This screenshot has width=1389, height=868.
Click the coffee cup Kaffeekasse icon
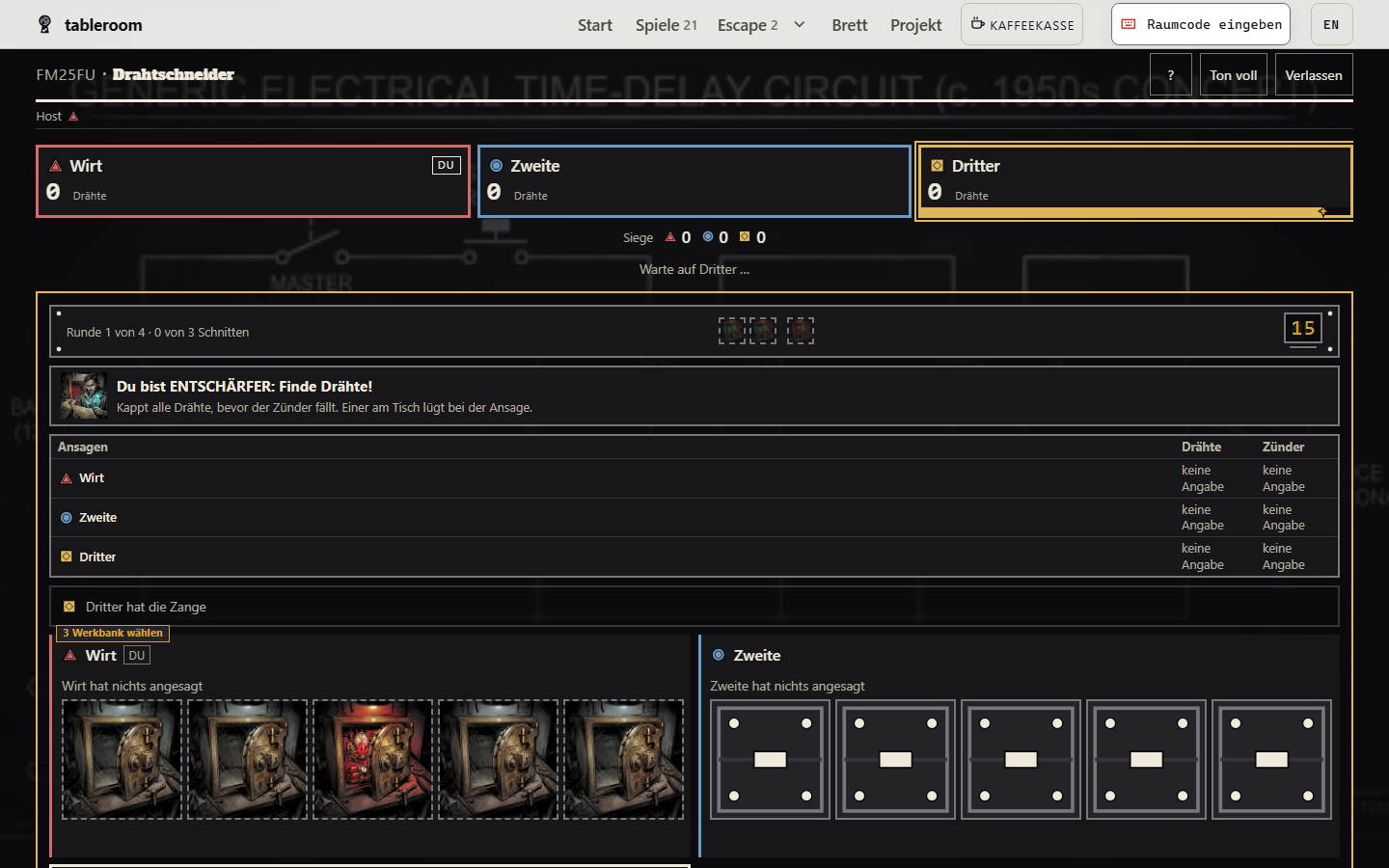point(977,24)
